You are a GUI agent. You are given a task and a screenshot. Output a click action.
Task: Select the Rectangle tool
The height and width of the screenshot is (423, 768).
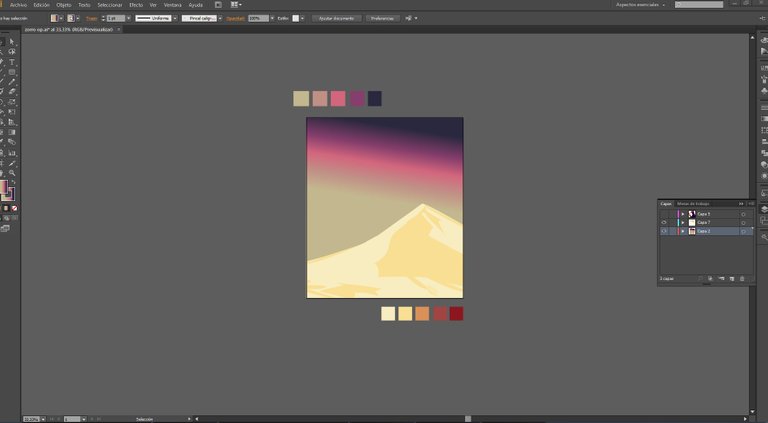(12, 72)
